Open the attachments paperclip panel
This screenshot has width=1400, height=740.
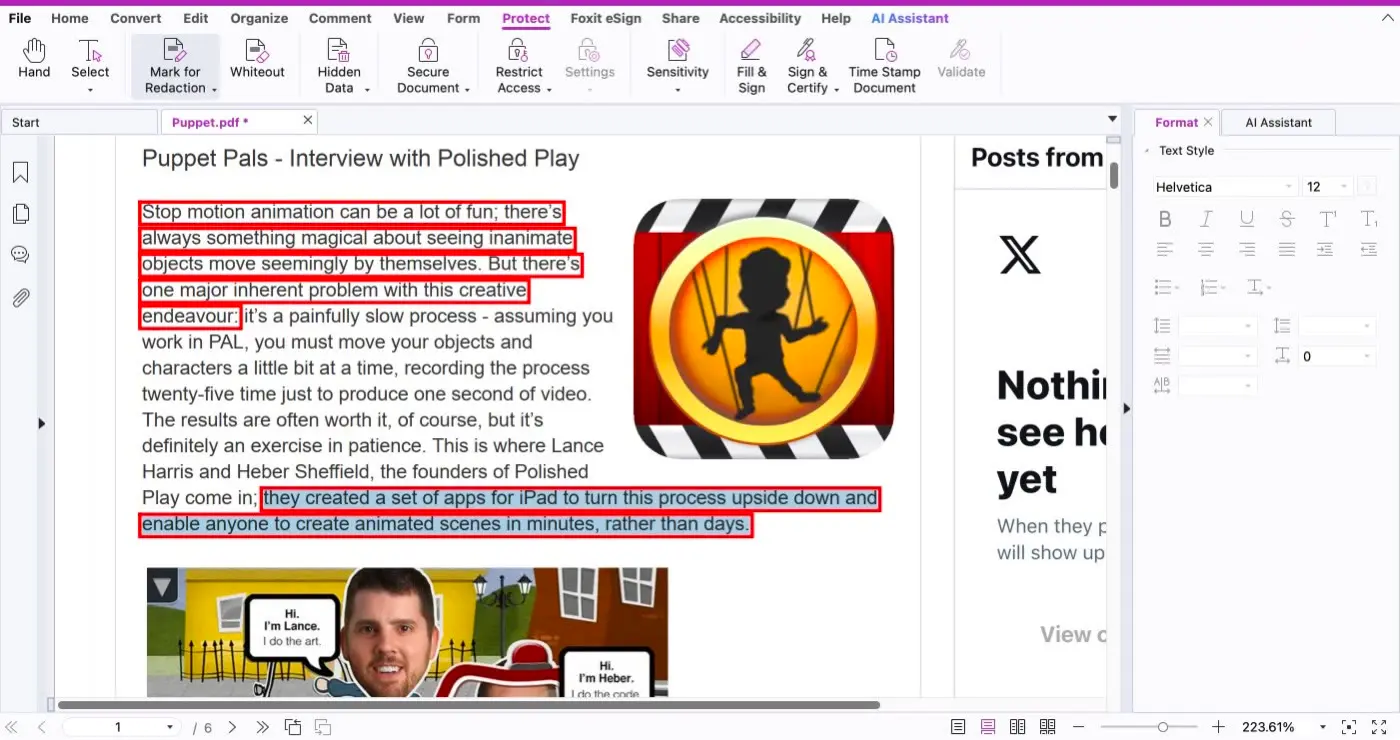[x=20, y=297]
